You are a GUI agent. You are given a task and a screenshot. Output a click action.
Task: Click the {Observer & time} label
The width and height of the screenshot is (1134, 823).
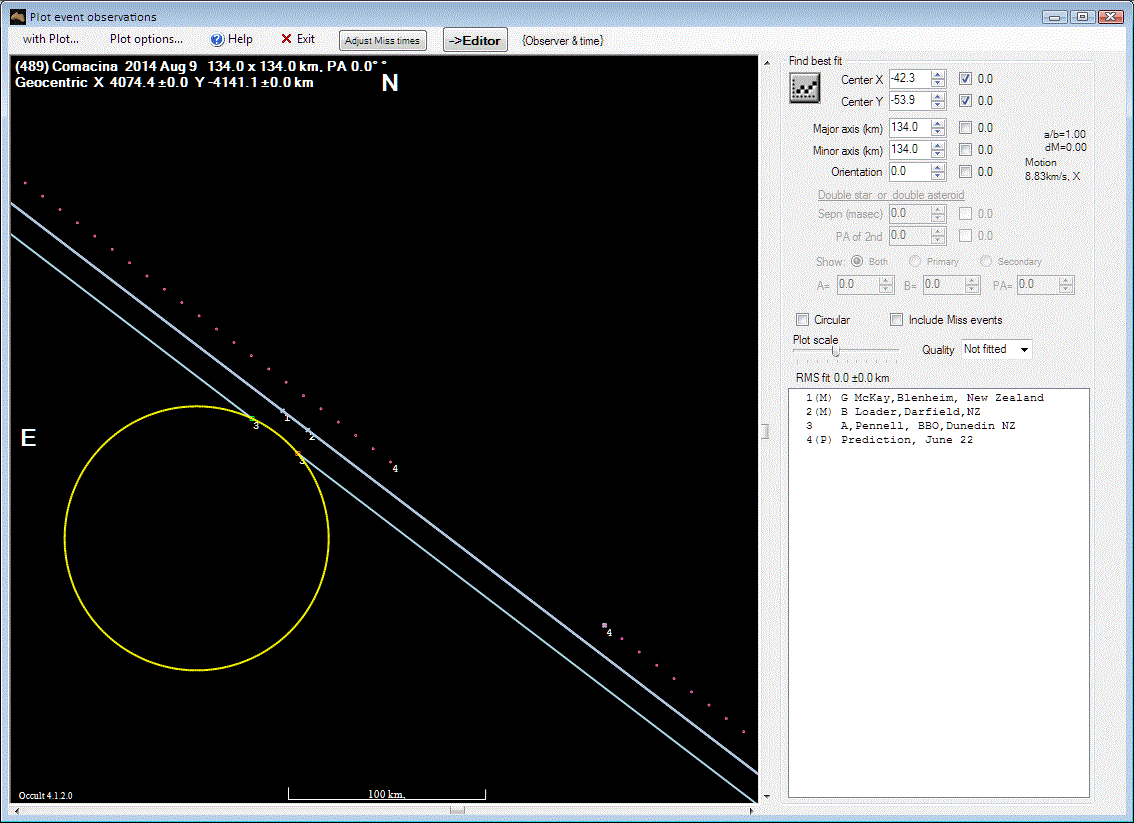[x=563, y=40]
